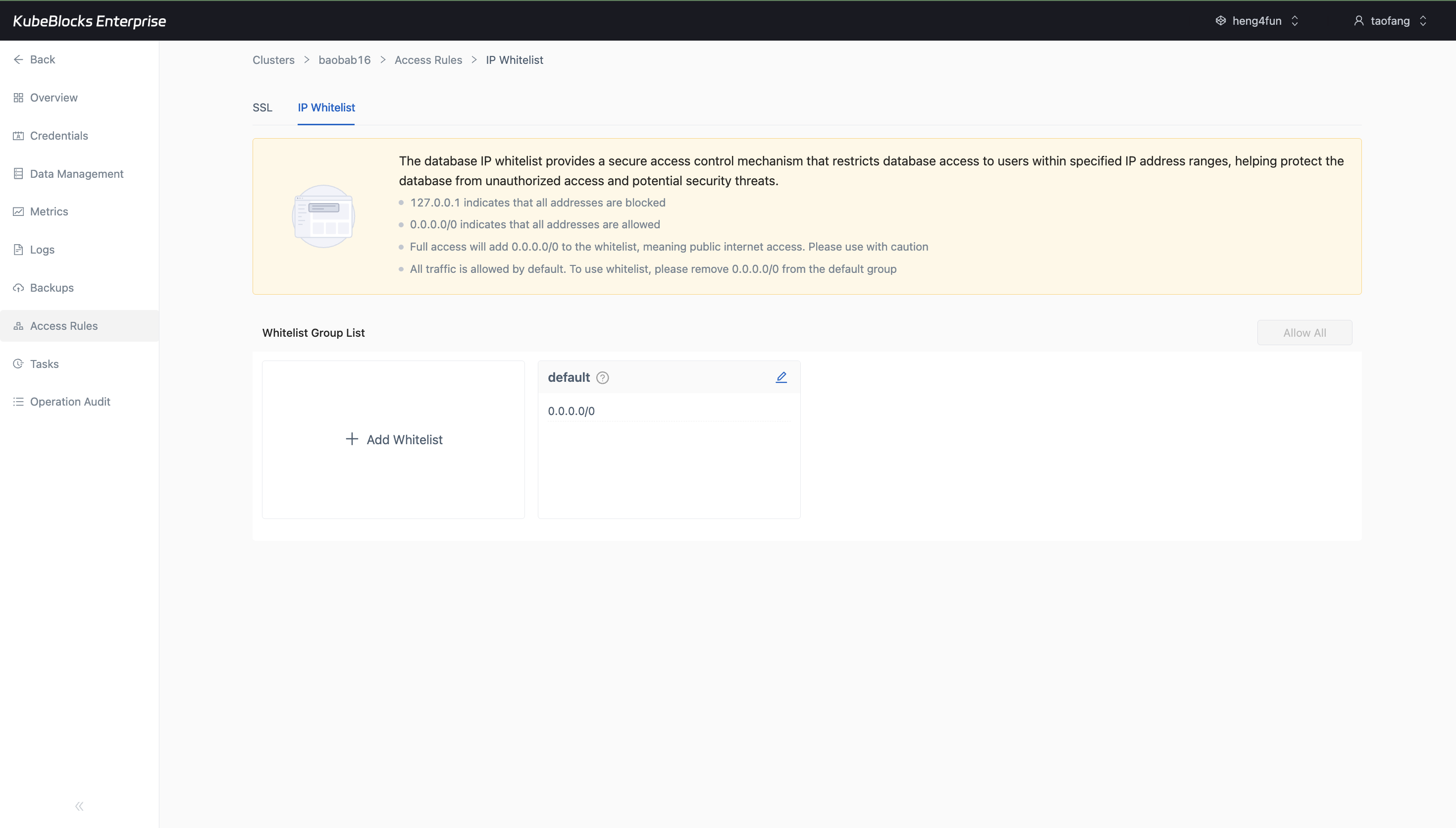The width and height of the screenshot is (1456, 828).
Task: Click the Credentials icon in sidebar
Action: point(18,136)
